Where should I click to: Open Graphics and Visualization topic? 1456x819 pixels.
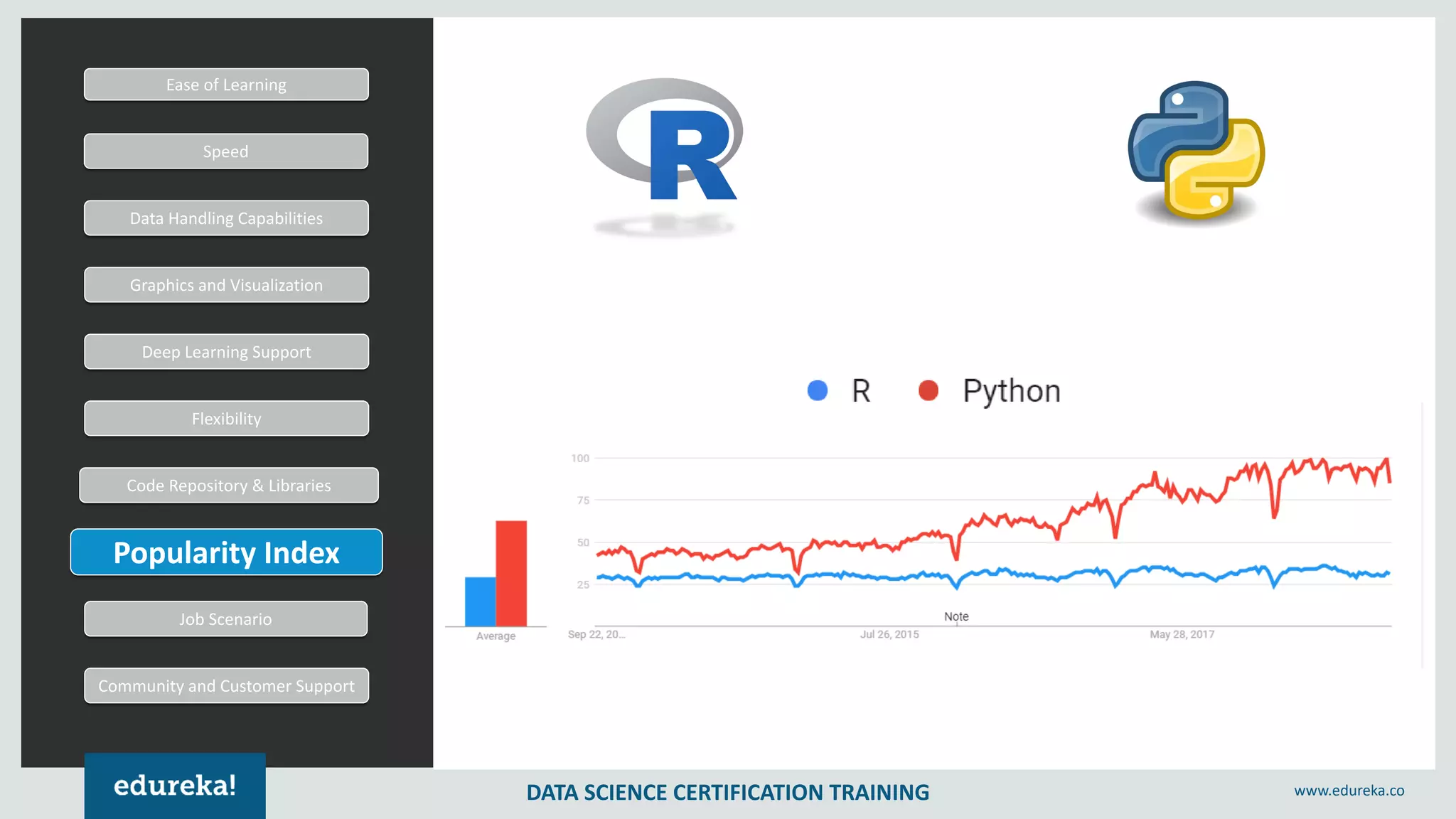point(226,285)
